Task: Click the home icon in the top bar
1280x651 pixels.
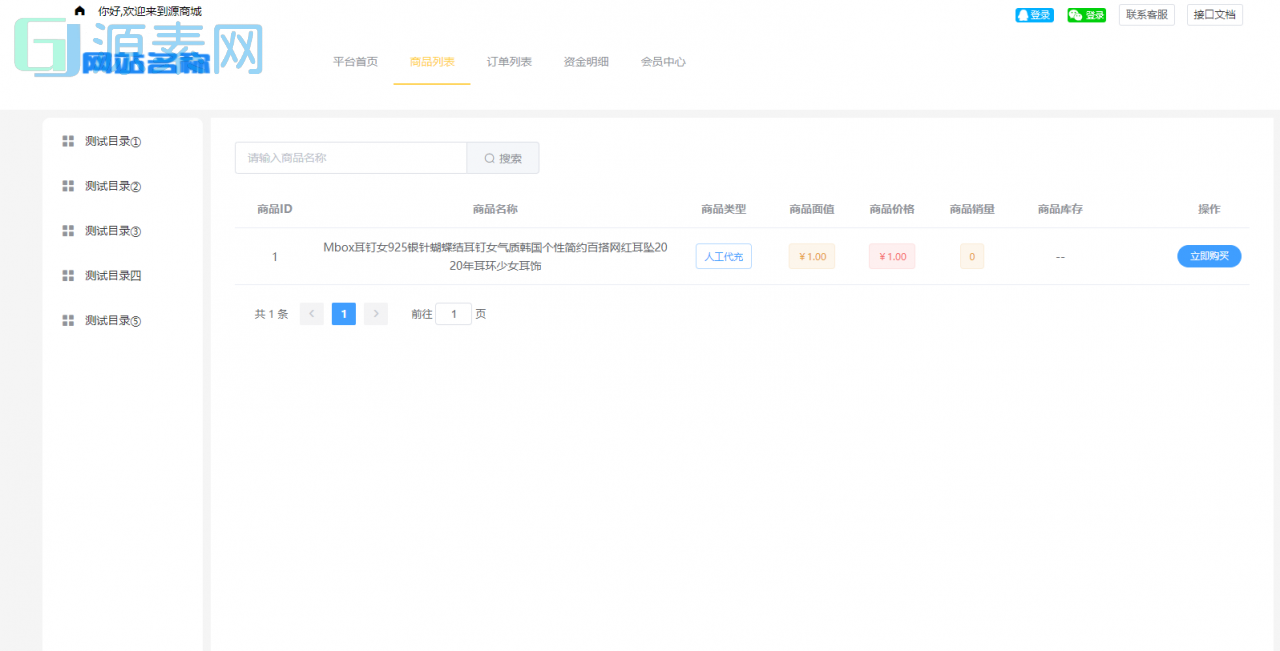Action: pyautogui.click(x=79, y=11)
